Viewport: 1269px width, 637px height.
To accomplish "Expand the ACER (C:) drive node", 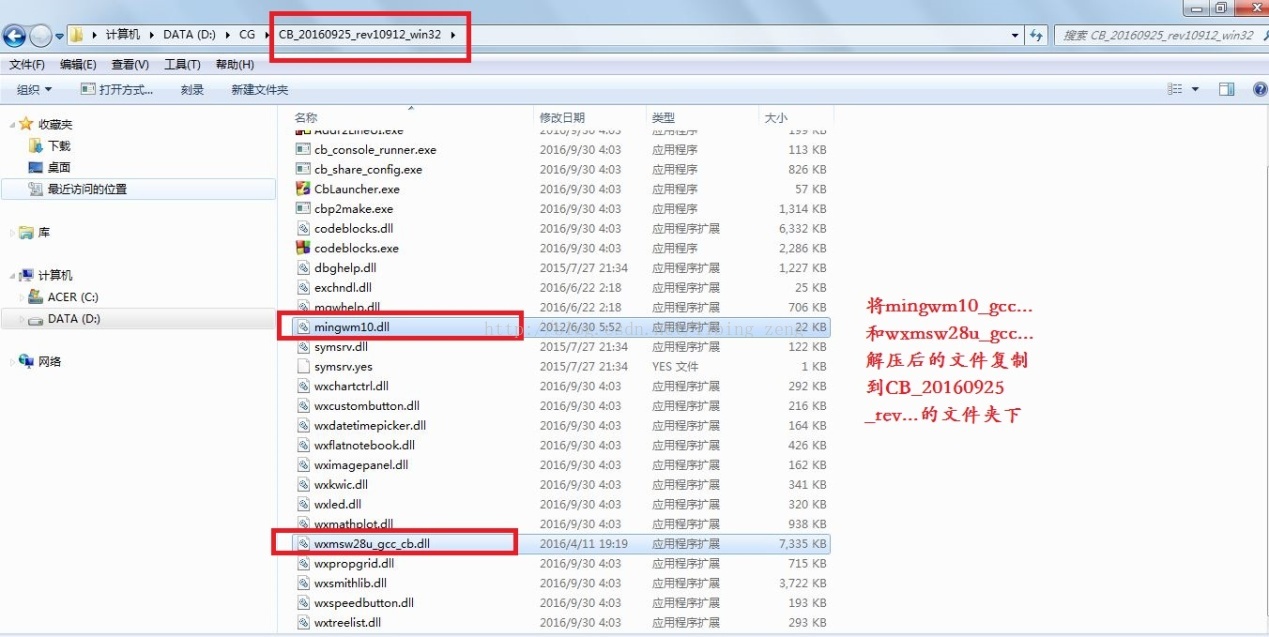I will click(22, 297).
